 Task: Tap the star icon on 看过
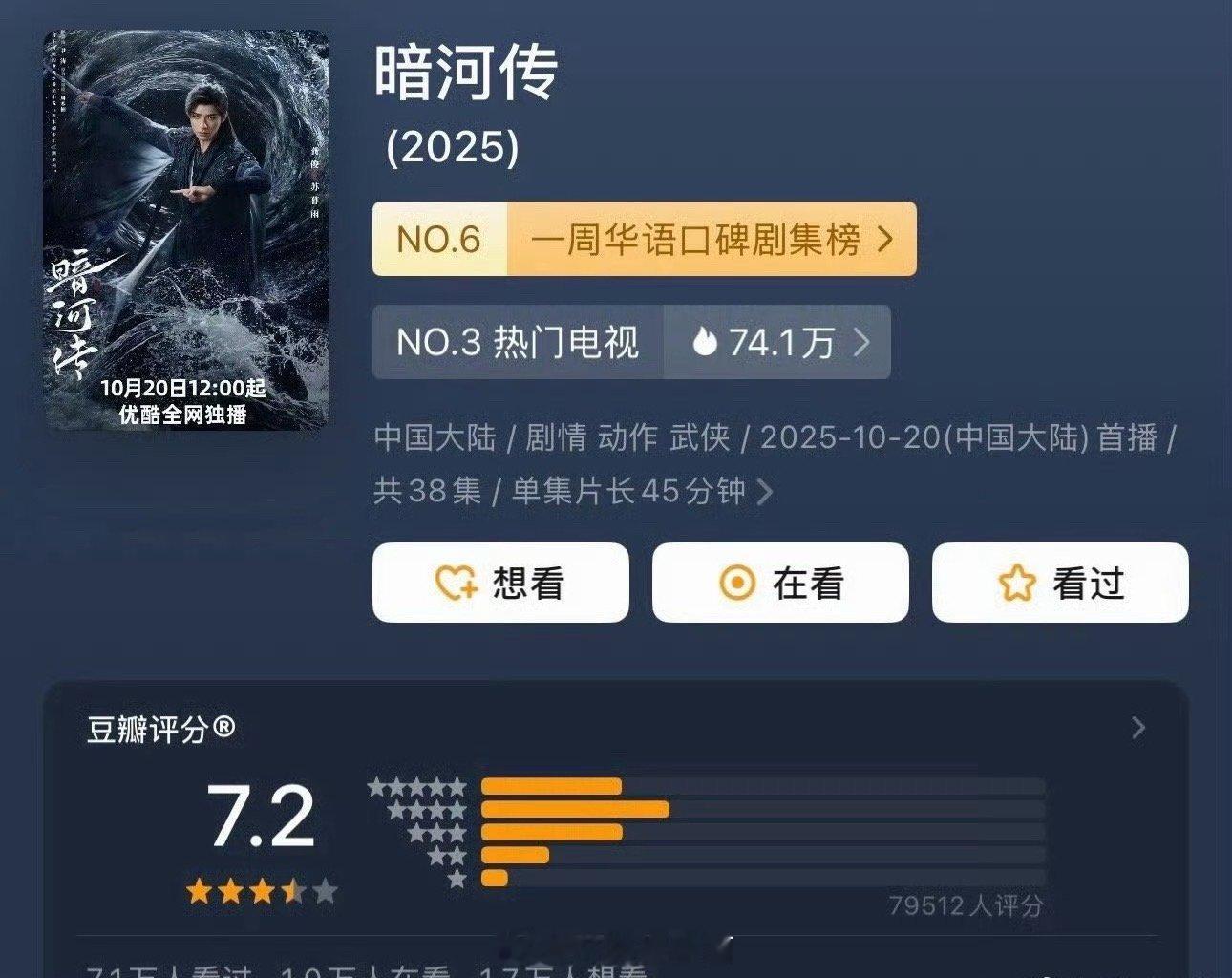click(x=1017, y=583)
